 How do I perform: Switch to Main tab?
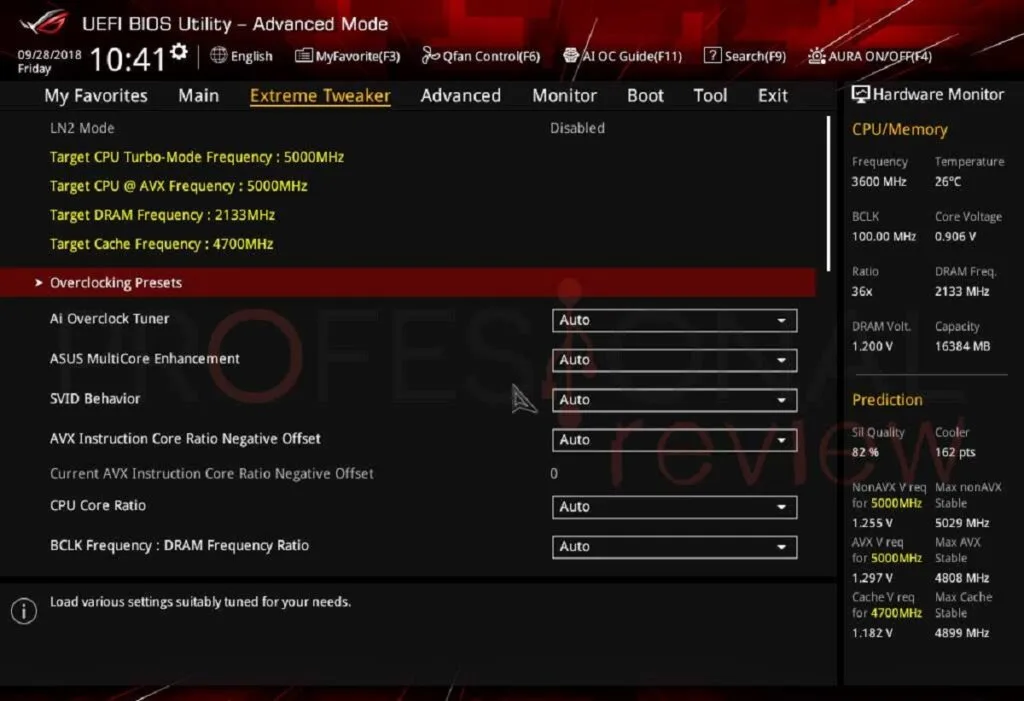click(x=199, y=95)
